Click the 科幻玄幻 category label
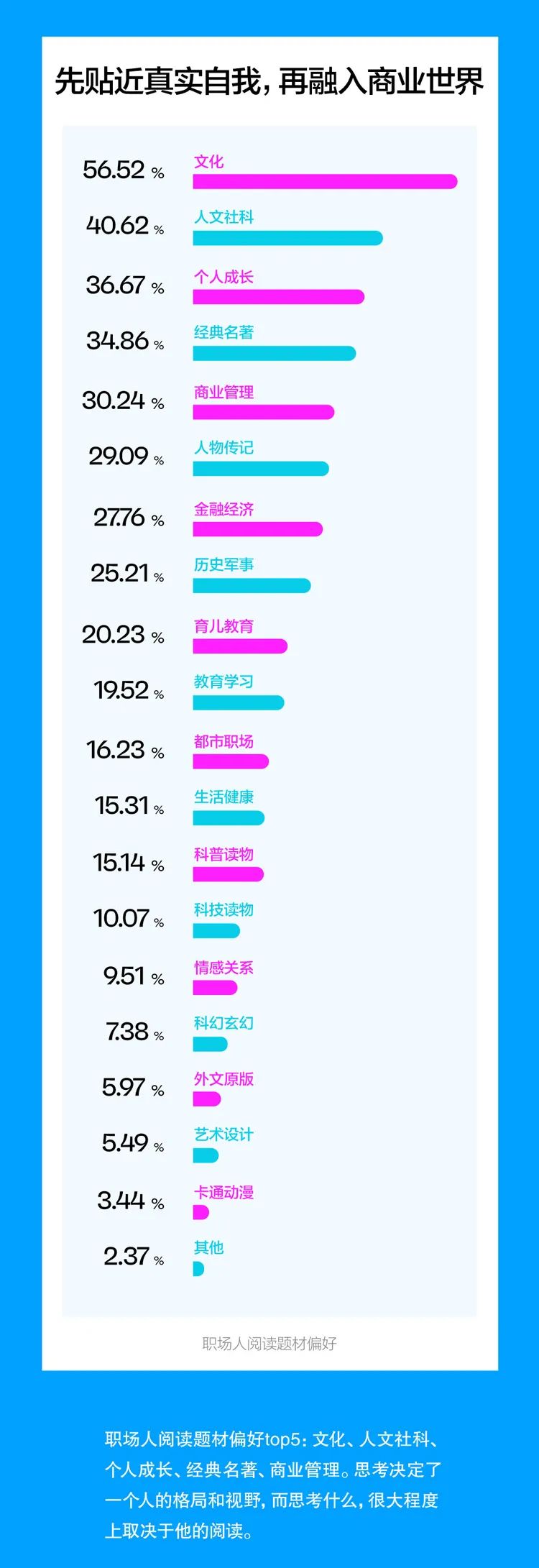The image size is (539, 1568). click(x=224, y=1023)
